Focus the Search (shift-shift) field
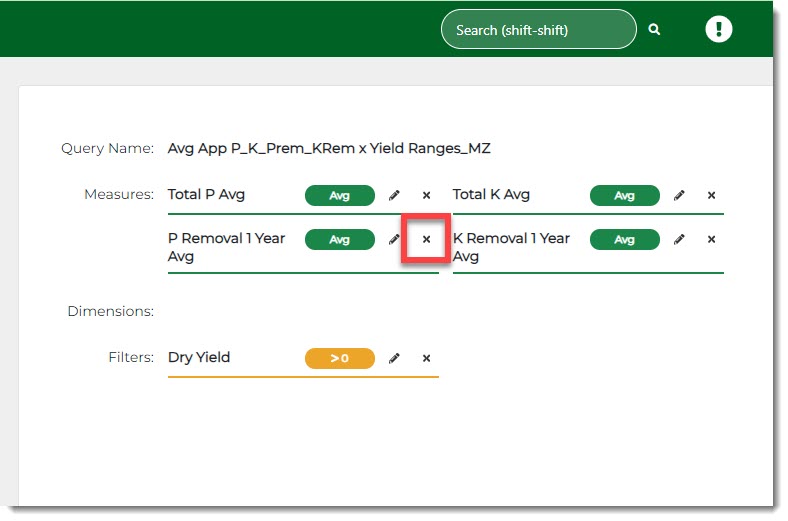Image resolution: width=788 pixels, height=521 pixels. (538, 30)
